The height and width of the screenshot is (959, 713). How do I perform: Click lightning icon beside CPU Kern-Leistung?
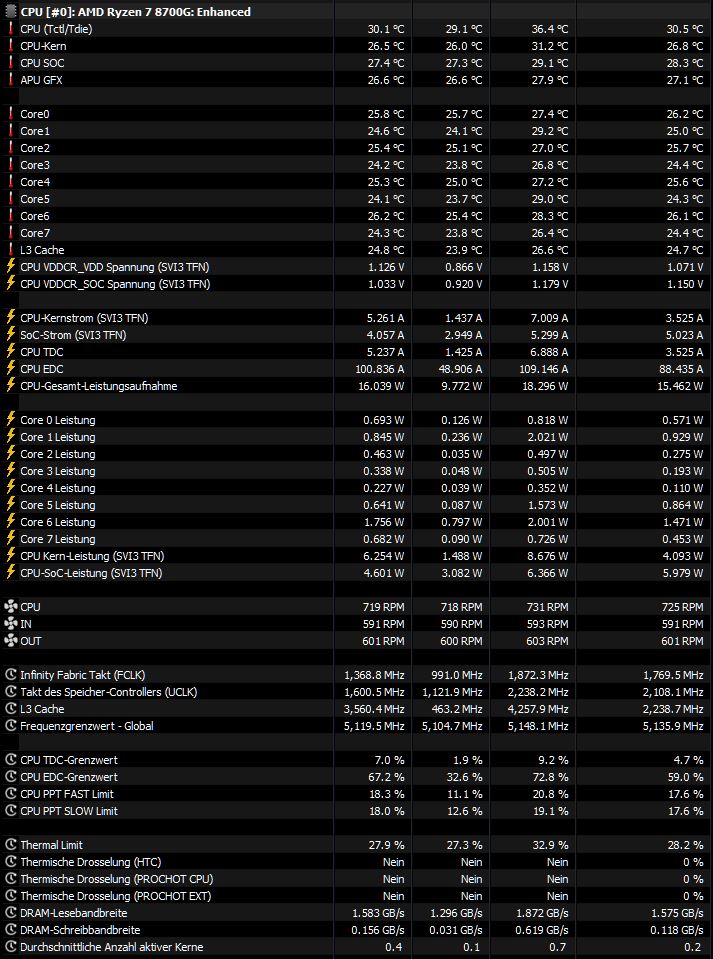point(10,556)
